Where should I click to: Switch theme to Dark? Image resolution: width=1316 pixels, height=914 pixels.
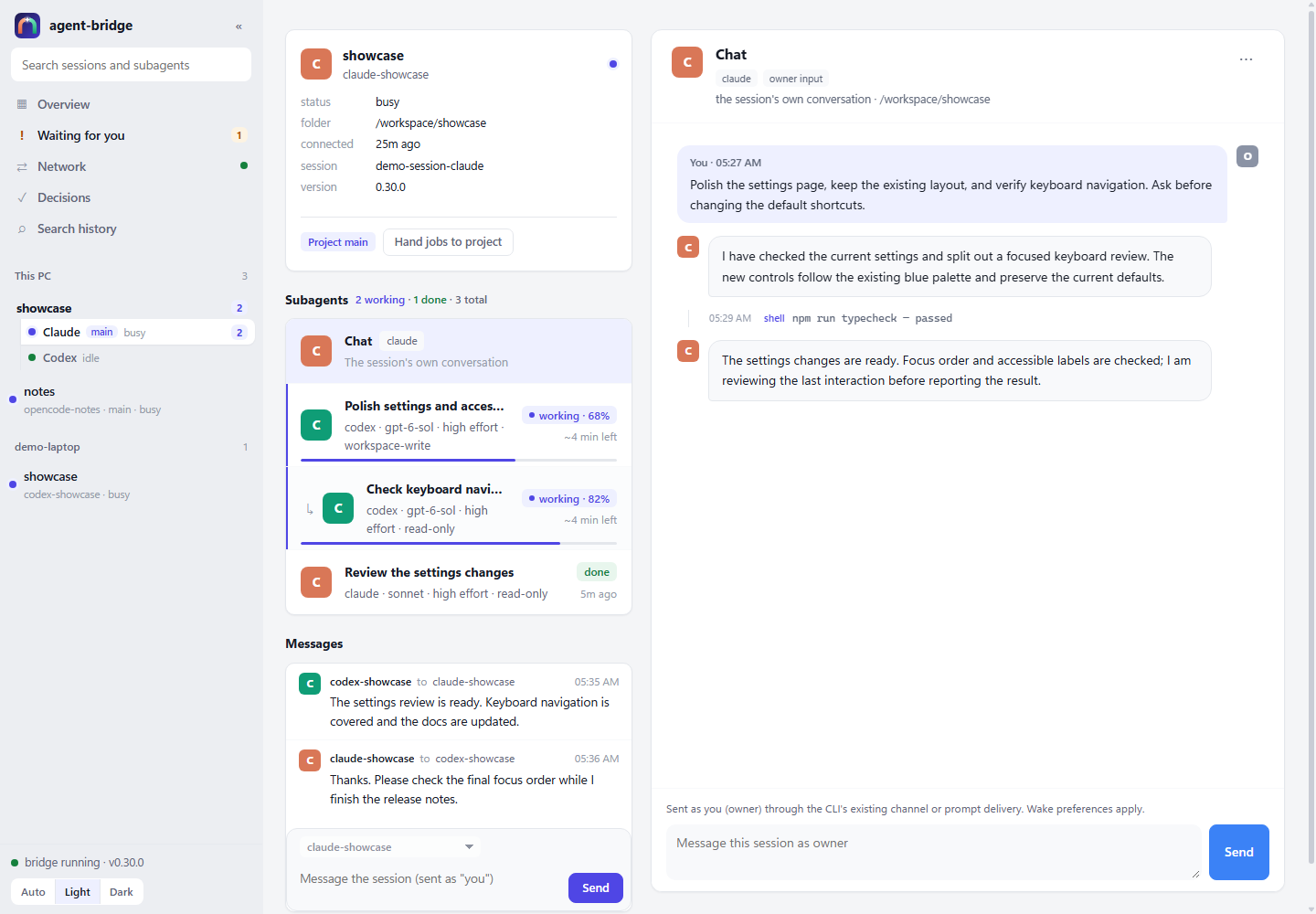tap(122, 892)
